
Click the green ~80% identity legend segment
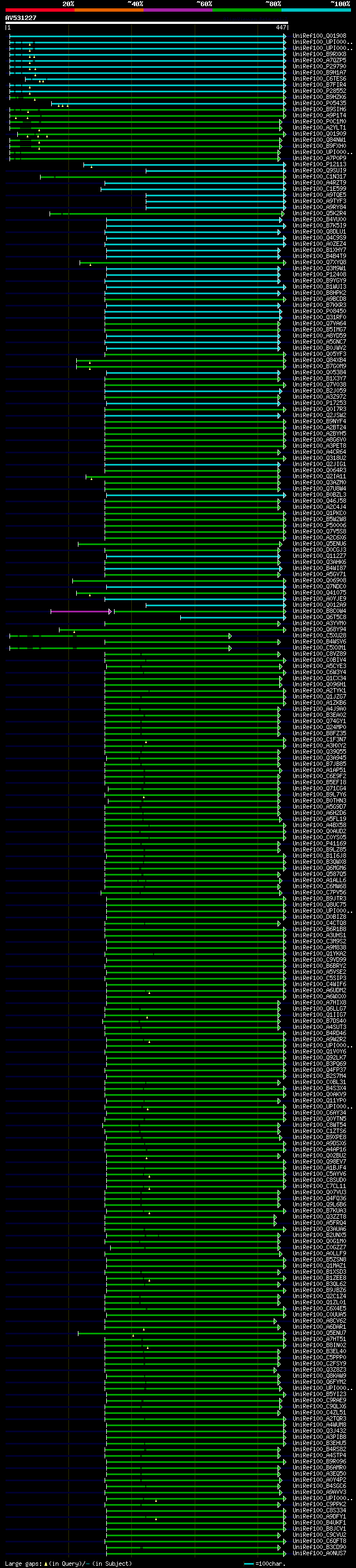pyautogui.click(x=247, y=10)
